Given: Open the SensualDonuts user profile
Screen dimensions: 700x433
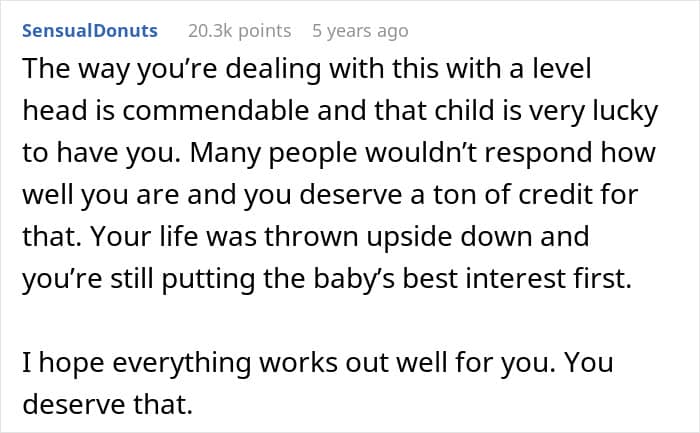Looking at the screenshot, I should pos(89,30).
